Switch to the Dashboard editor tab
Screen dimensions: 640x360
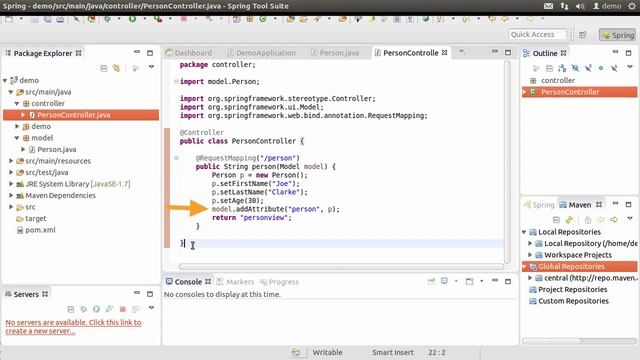(x=189, y=53)
